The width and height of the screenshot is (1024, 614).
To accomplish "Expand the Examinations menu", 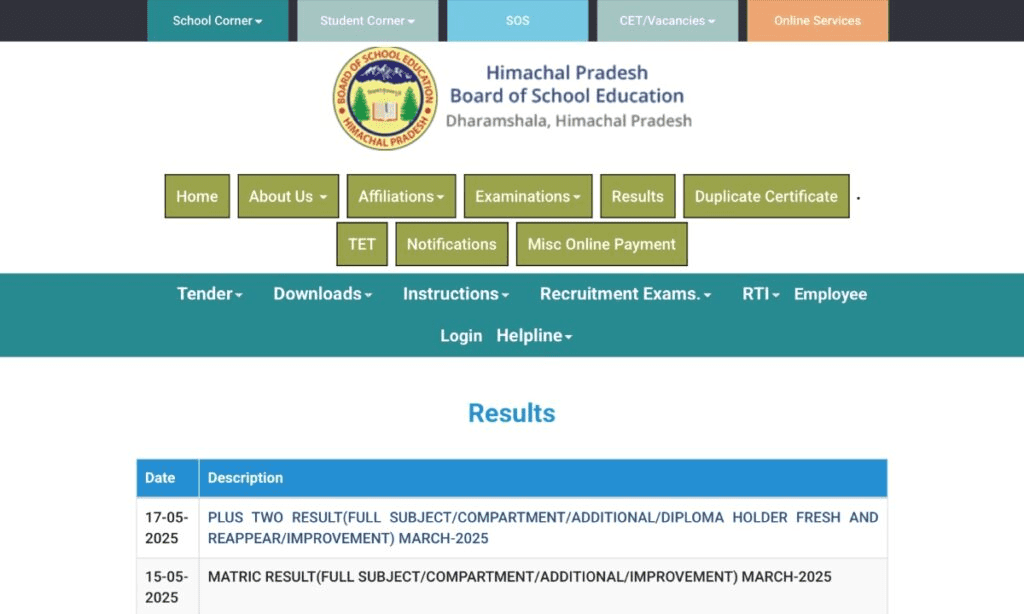I will [528, 196].
